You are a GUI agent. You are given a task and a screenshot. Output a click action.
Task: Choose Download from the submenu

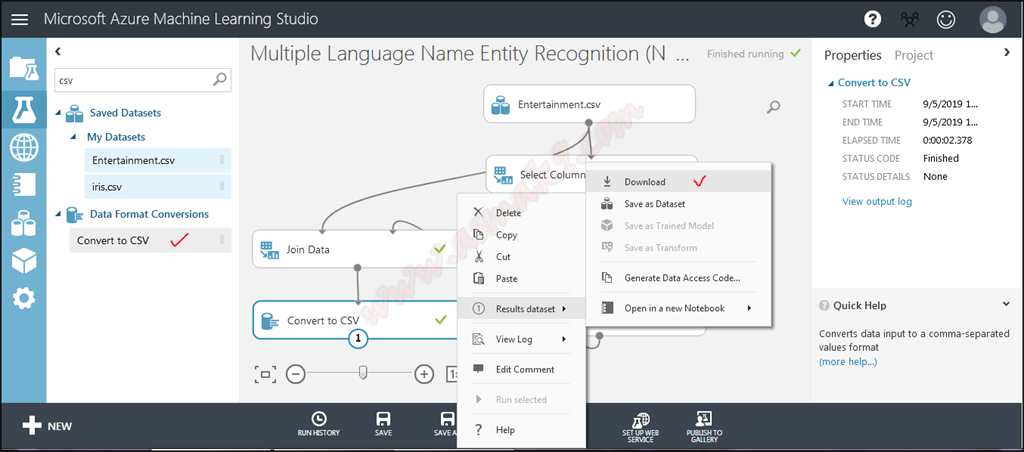[x=679, y=182]
